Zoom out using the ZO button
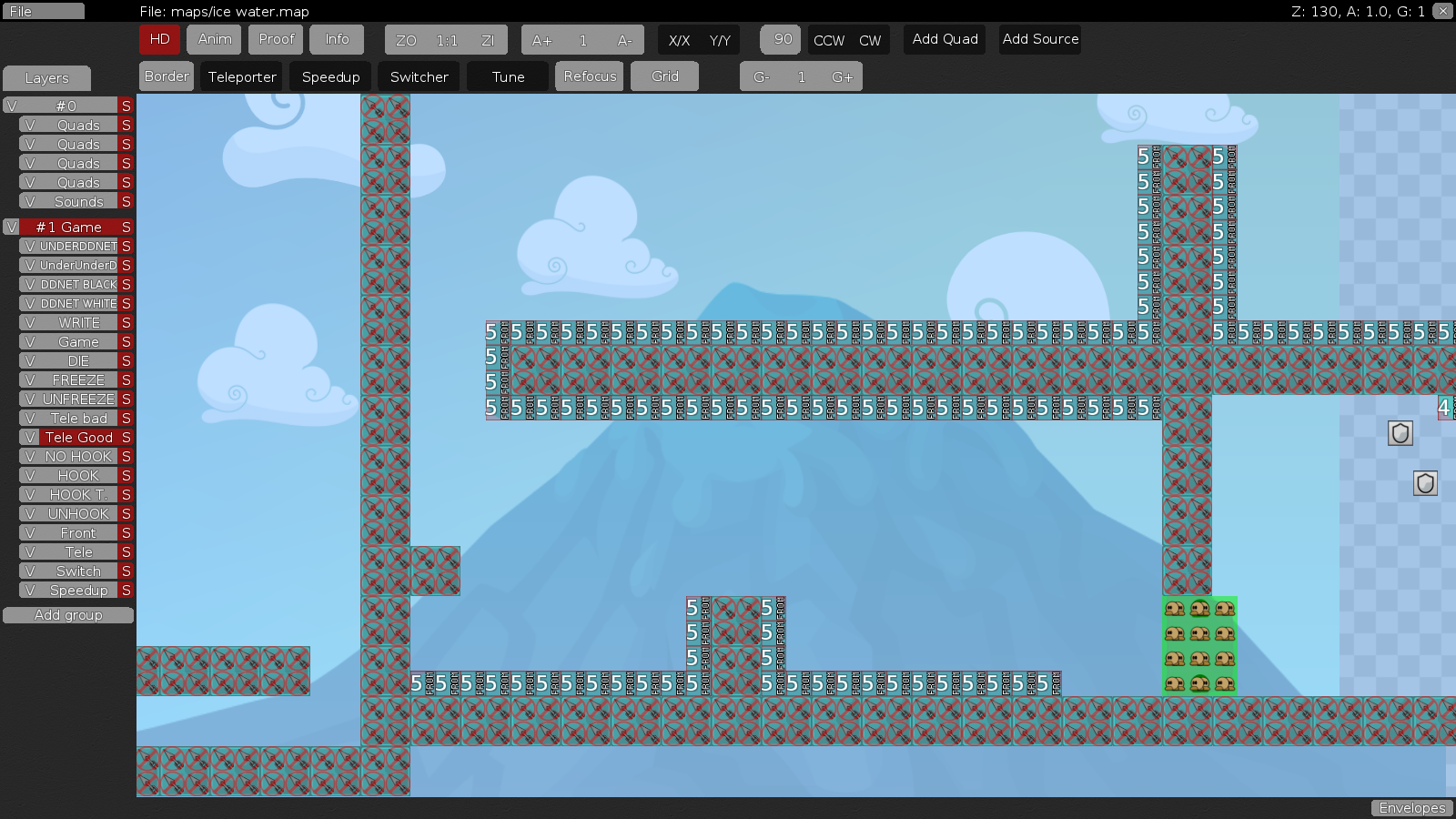The width and height of the screenshot is (1456, 819). 407,39
